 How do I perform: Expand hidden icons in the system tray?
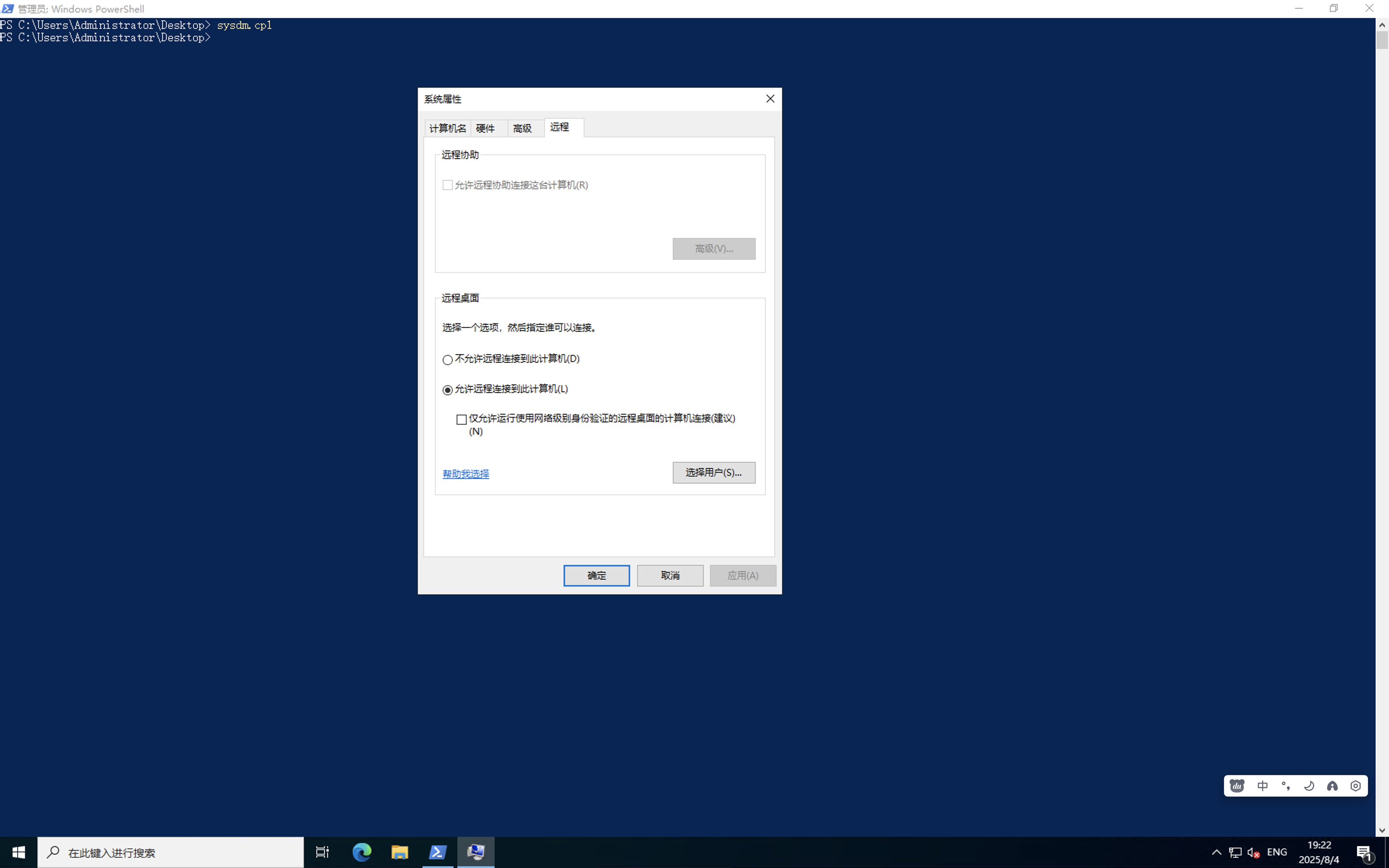point(1216,852)
